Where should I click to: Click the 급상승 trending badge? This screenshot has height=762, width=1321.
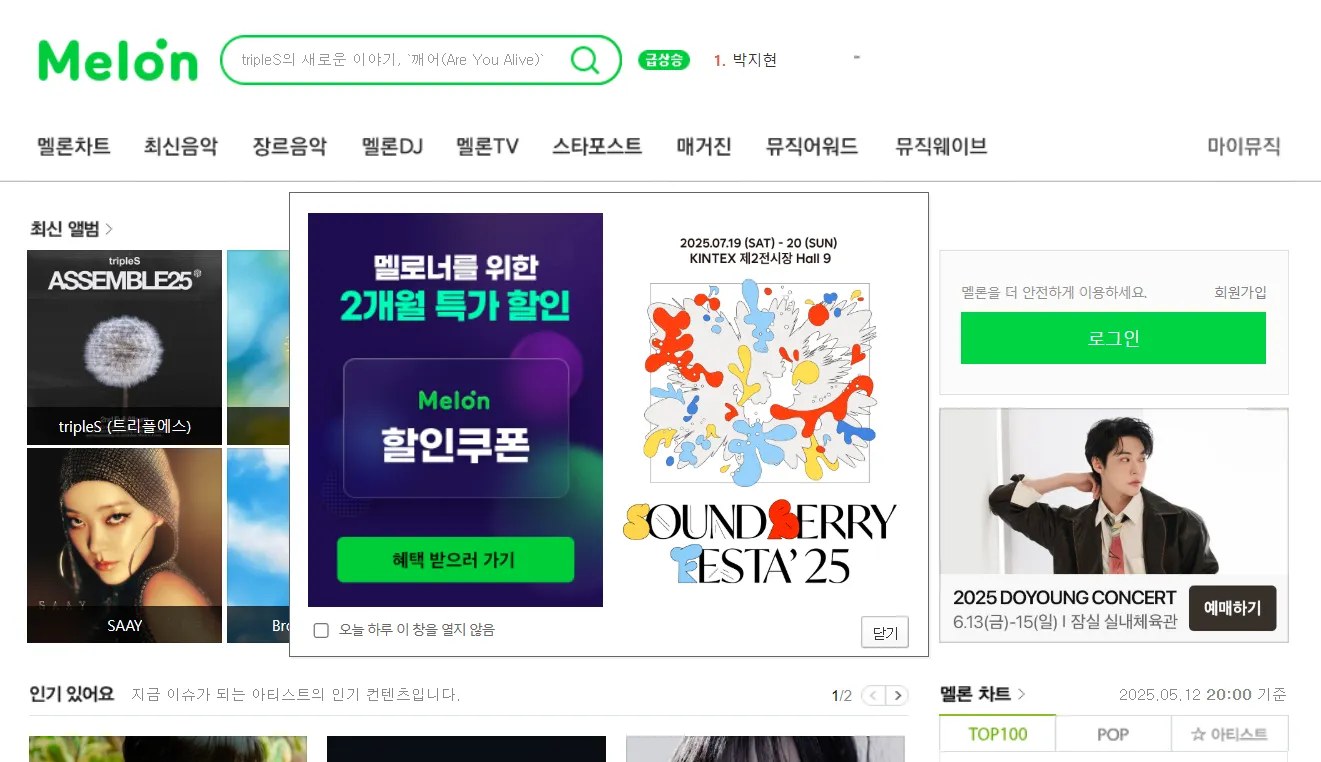[x=664, y=60]
